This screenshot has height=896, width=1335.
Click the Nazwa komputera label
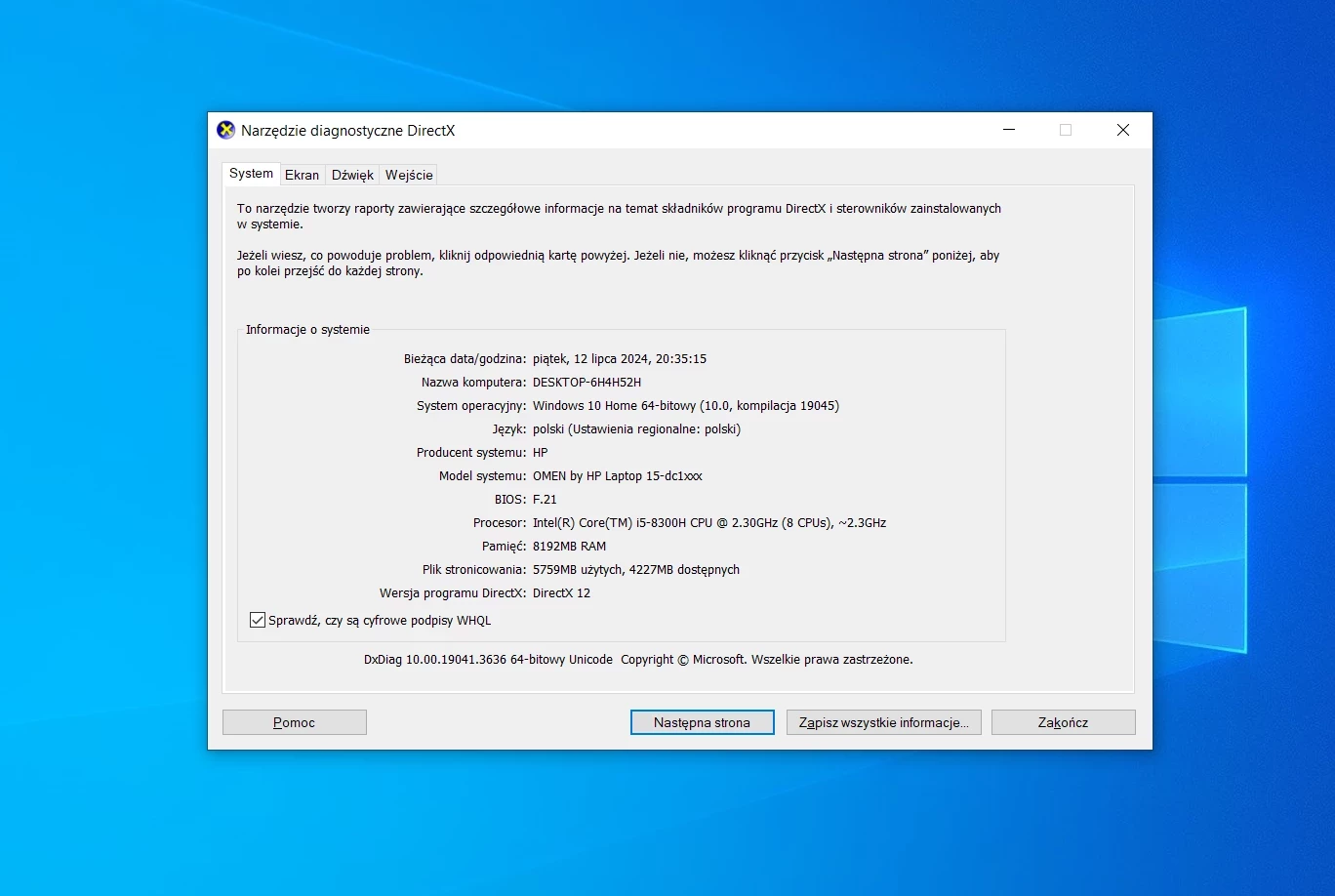[474, 382]
